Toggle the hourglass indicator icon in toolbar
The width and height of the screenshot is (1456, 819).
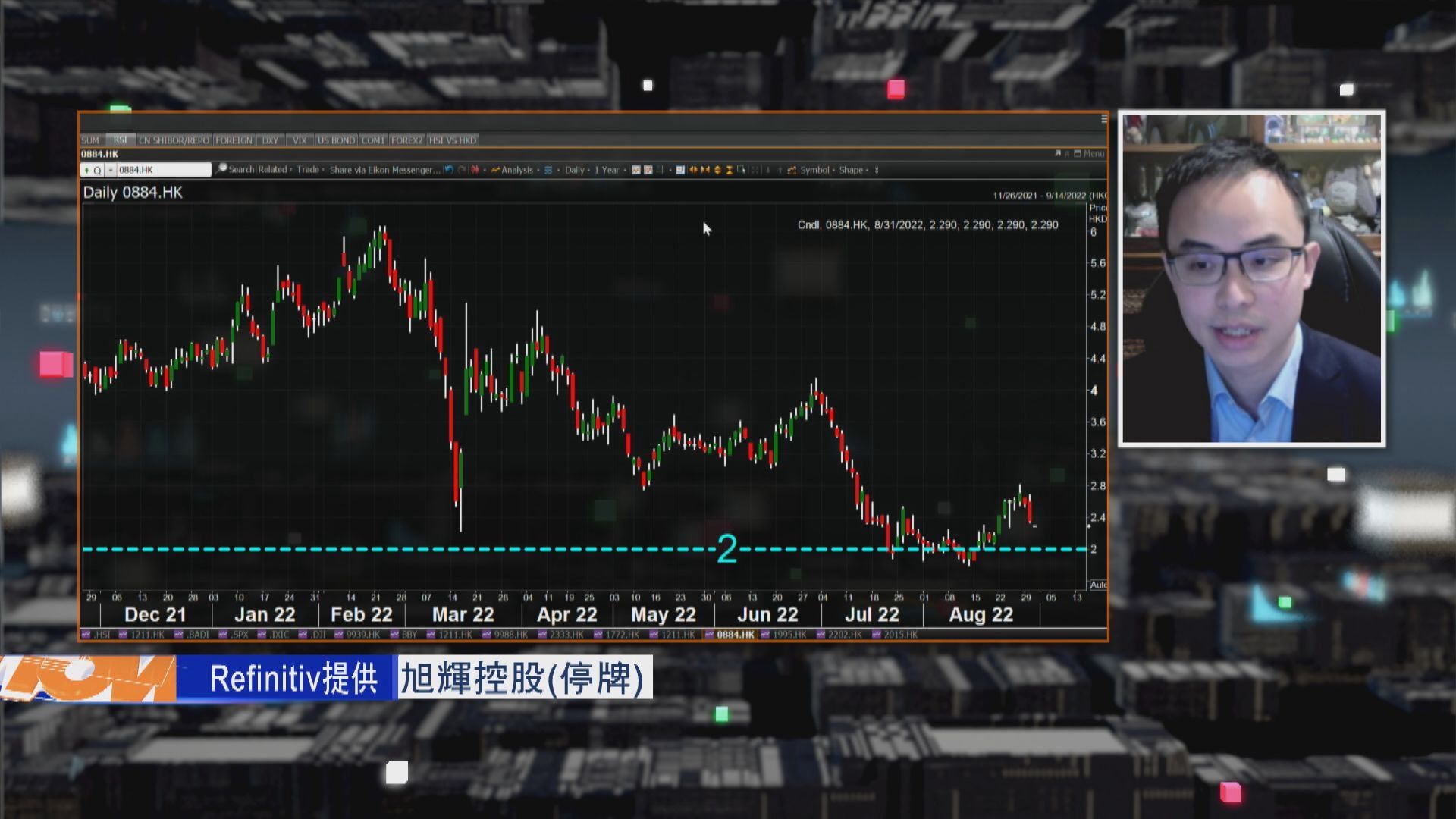coord(729,170)
